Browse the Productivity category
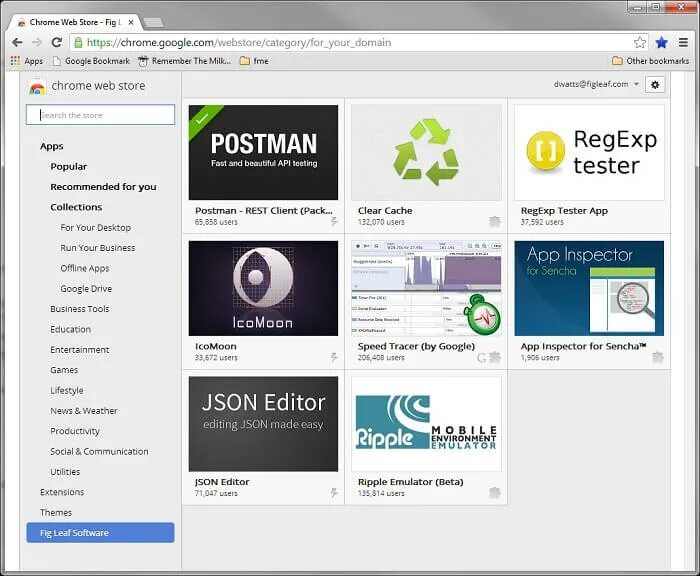 [x=75, y=431]
